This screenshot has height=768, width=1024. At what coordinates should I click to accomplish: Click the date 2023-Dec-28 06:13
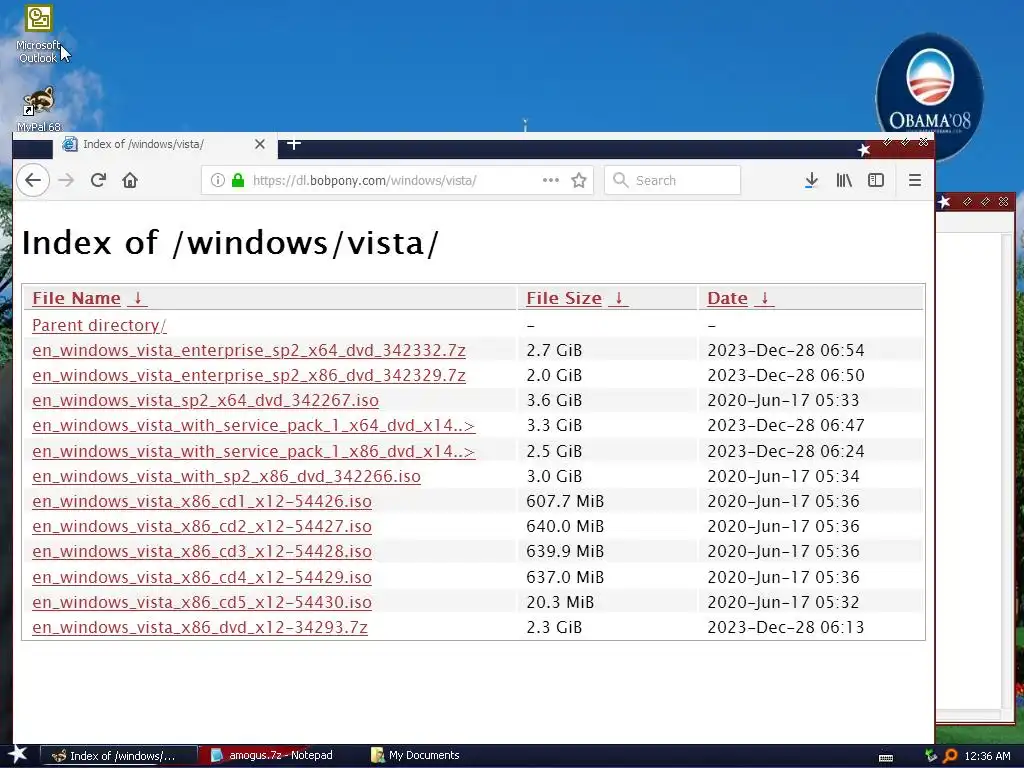click(x=786, y=628)
